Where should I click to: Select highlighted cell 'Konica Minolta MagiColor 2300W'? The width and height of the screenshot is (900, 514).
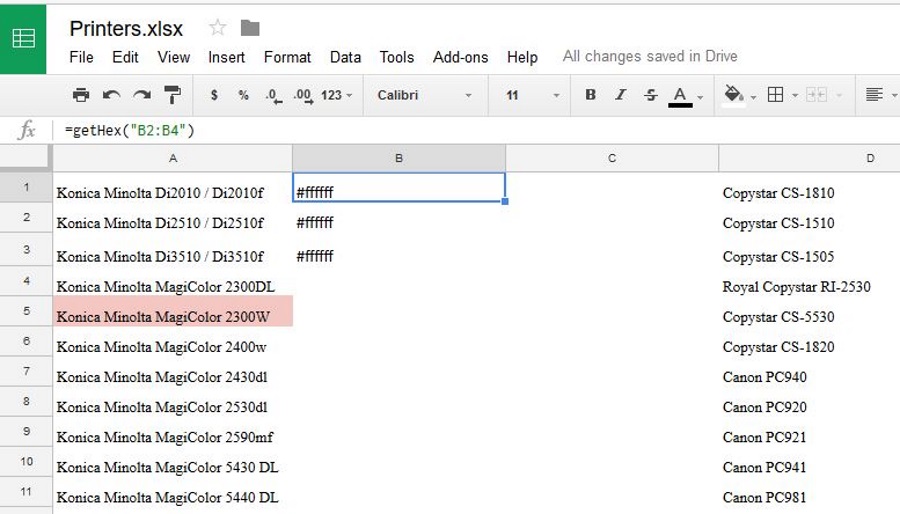[173, 311]
